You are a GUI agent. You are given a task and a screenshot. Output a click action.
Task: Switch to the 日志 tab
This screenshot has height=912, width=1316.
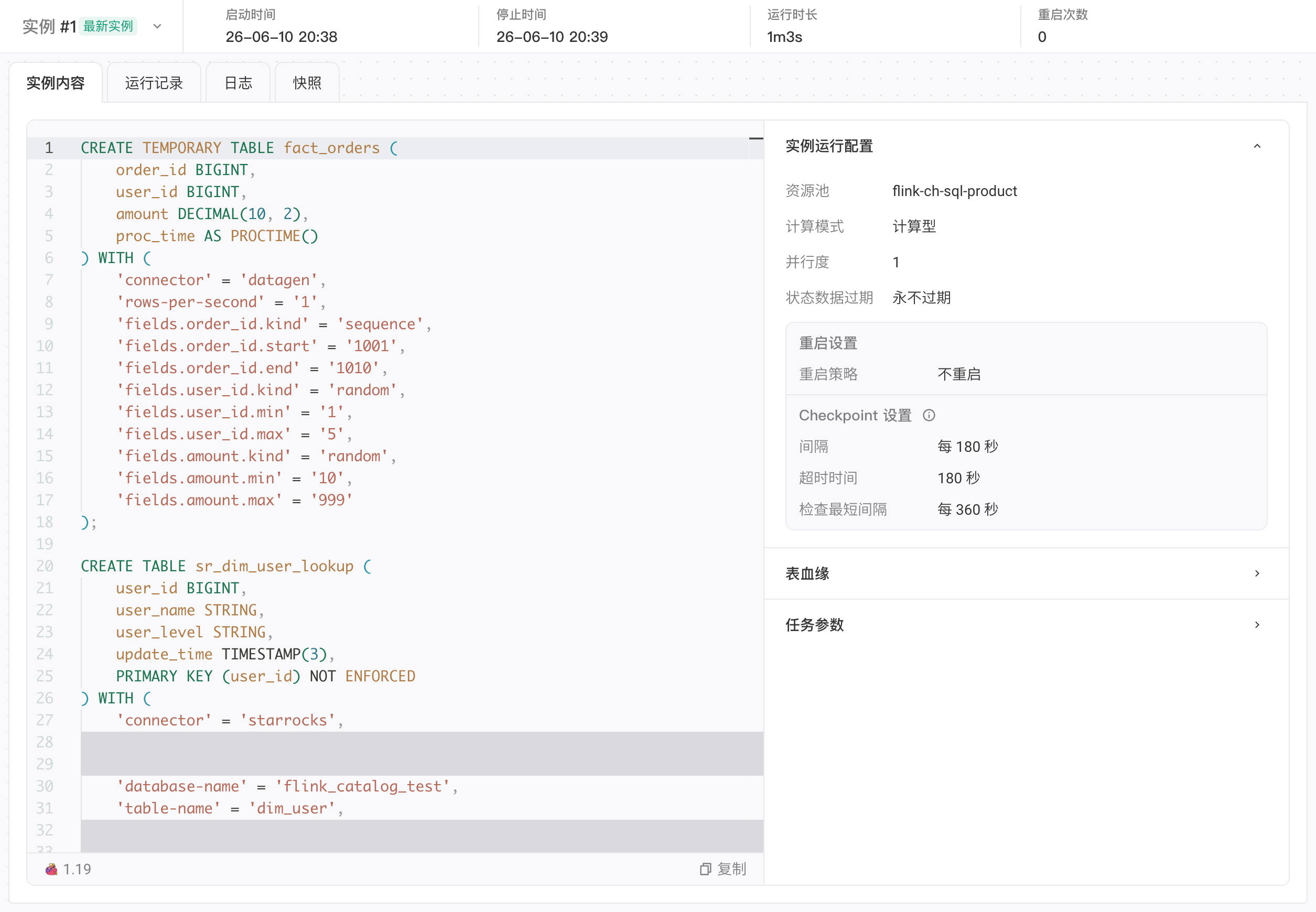click(238, 83)
